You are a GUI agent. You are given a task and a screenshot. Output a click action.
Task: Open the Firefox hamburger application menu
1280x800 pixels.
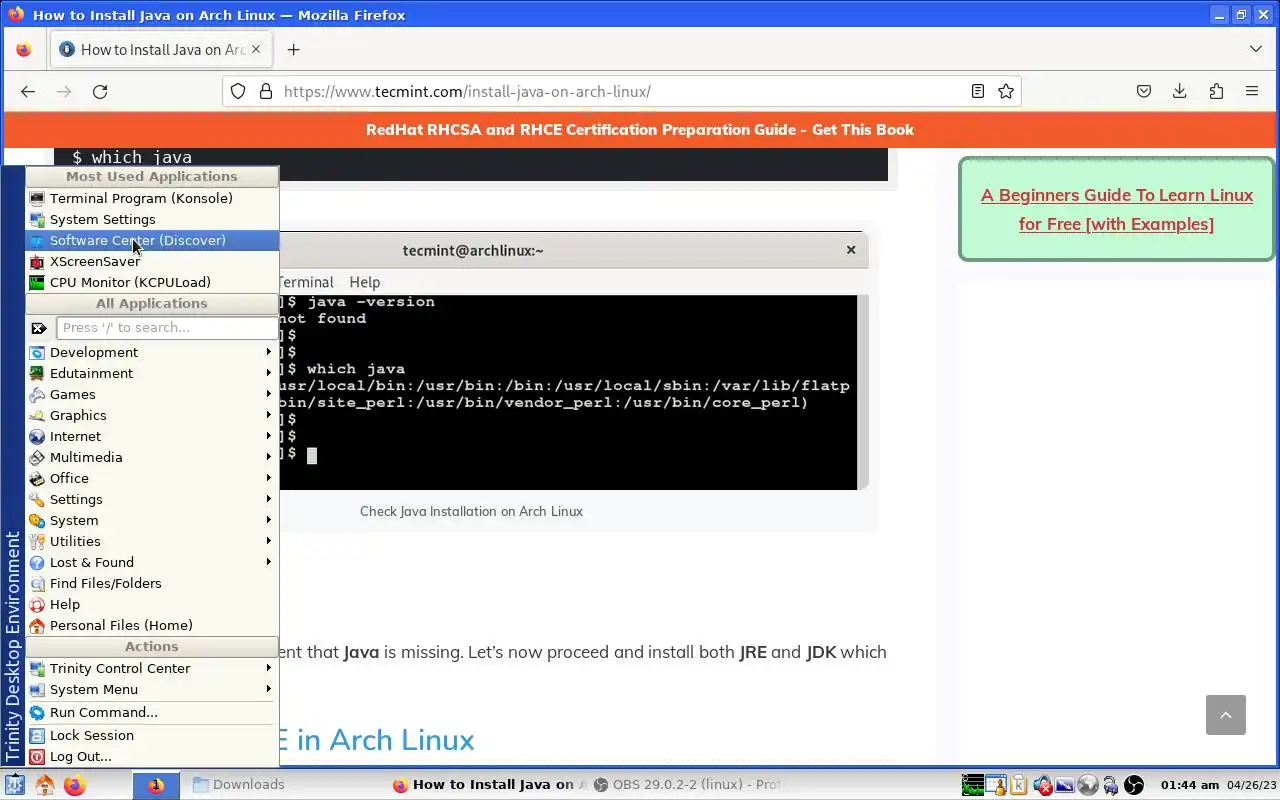[1252, 91]
